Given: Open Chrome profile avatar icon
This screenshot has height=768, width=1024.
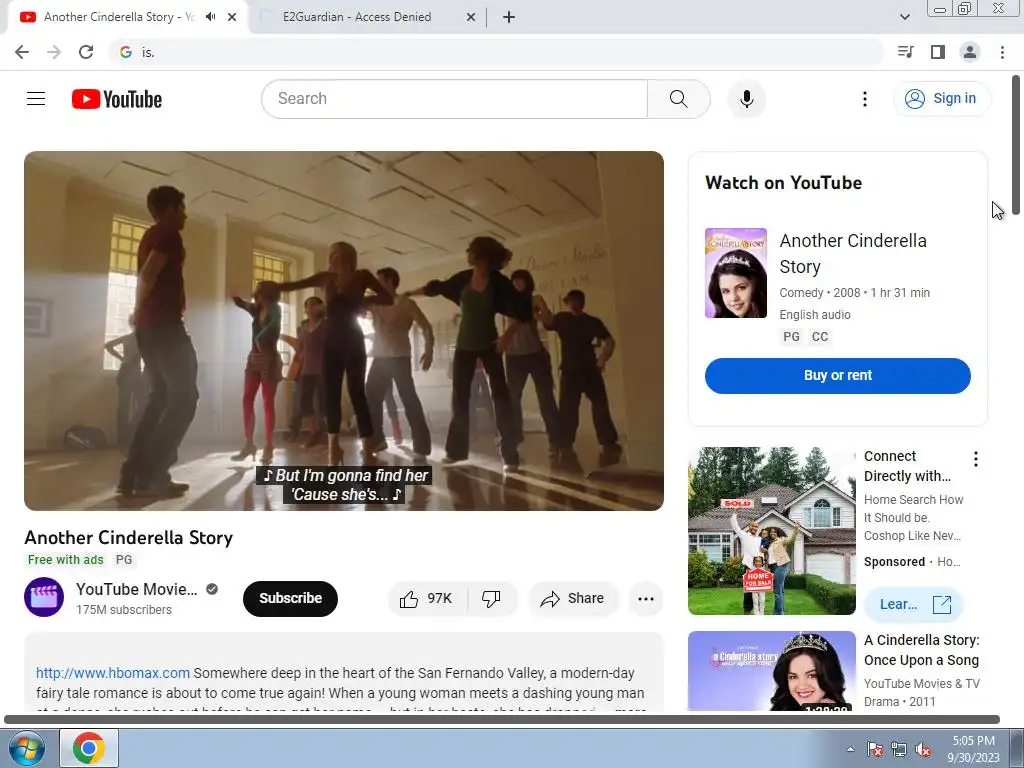Looking at the screenshot, I should 970,52.
